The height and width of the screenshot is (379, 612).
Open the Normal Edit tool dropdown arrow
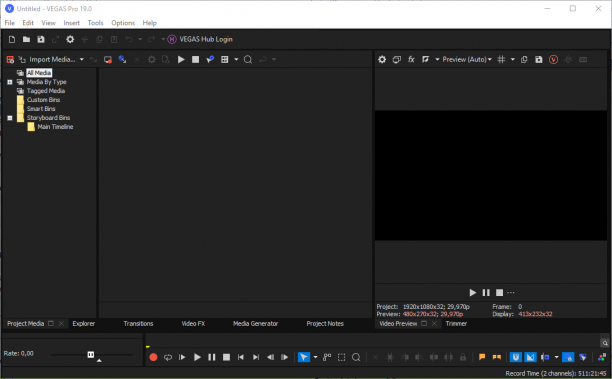[x=315, y=357]
